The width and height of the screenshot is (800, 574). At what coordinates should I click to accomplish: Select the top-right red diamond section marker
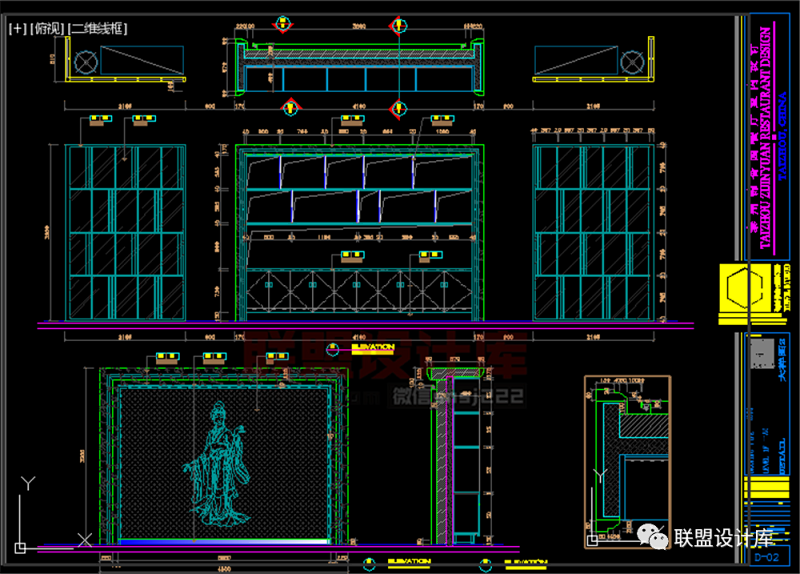(x=398, y=23)
